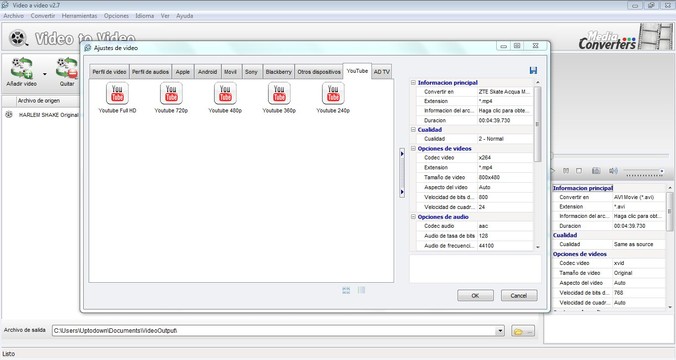Click lower arrow on dialog panel splitter

(x=402, y=192)
